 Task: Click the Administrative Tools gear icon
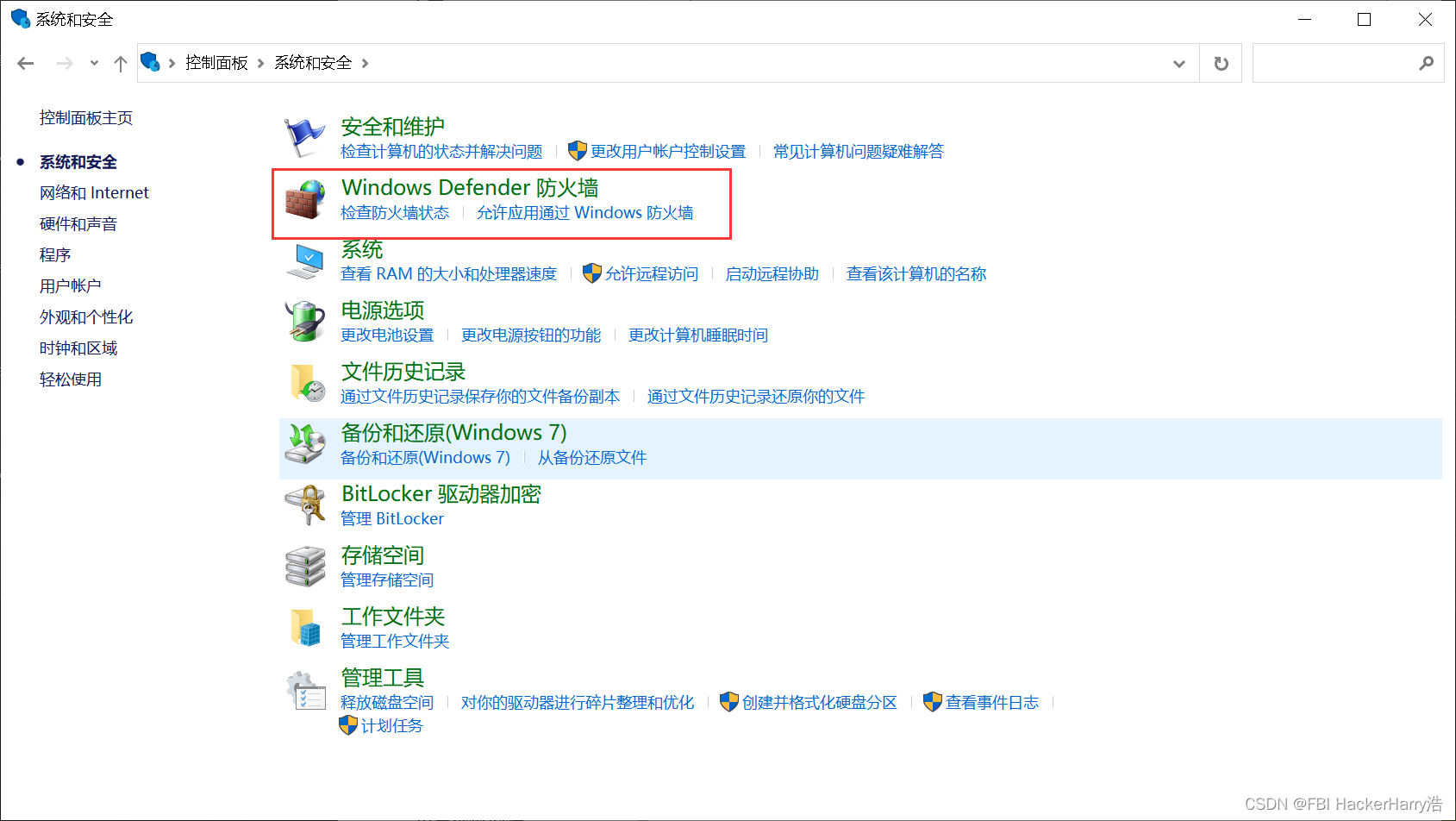pyautogui.click(x=305, y=690)
